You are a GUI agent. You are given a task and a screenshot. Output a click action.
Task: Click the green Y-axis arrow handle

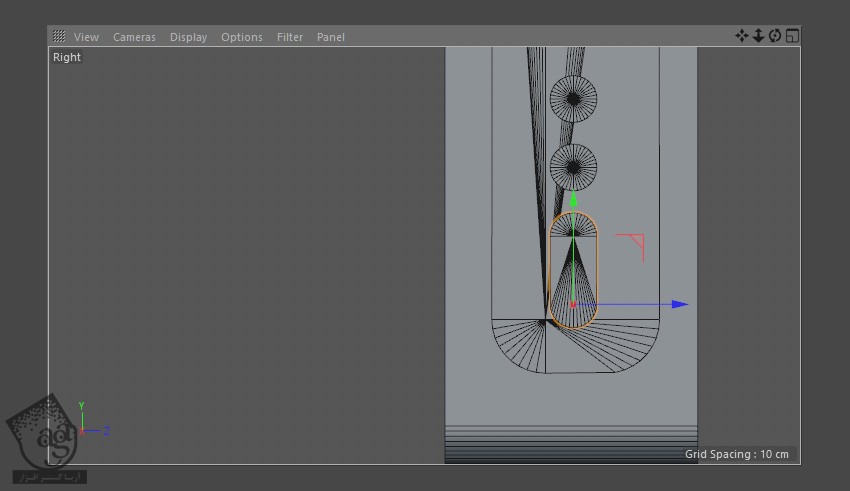(573, 199)
